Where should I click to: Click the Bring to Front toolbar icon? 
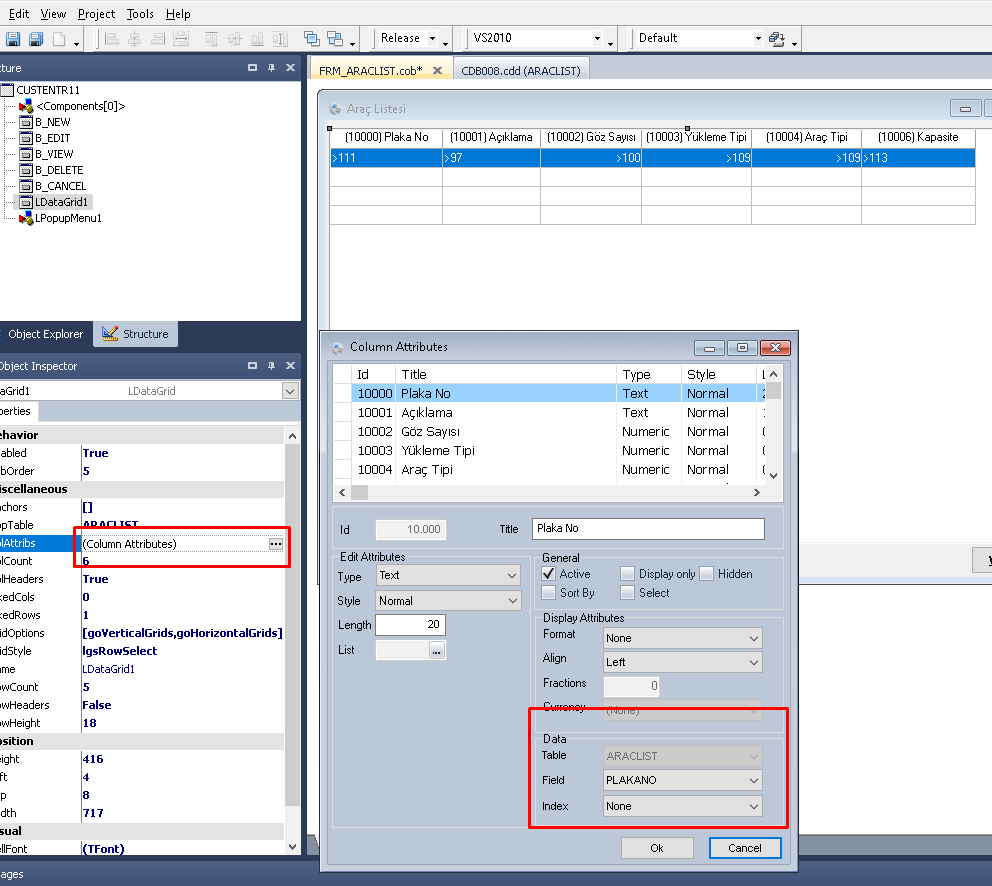[311, 39]
